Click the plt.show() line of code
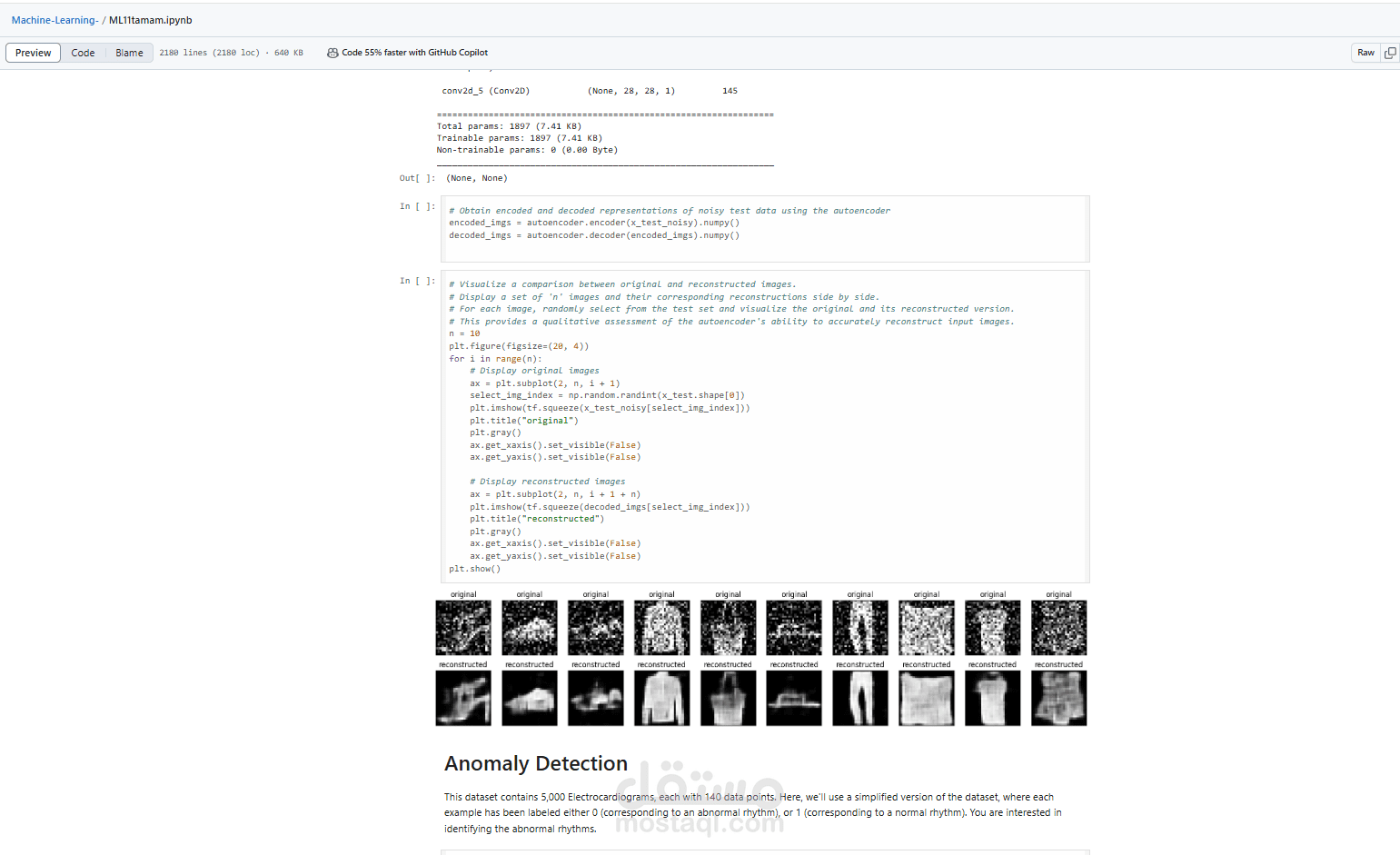The height and width of the screenshot is (855, 1400). [x=475, y=568]
